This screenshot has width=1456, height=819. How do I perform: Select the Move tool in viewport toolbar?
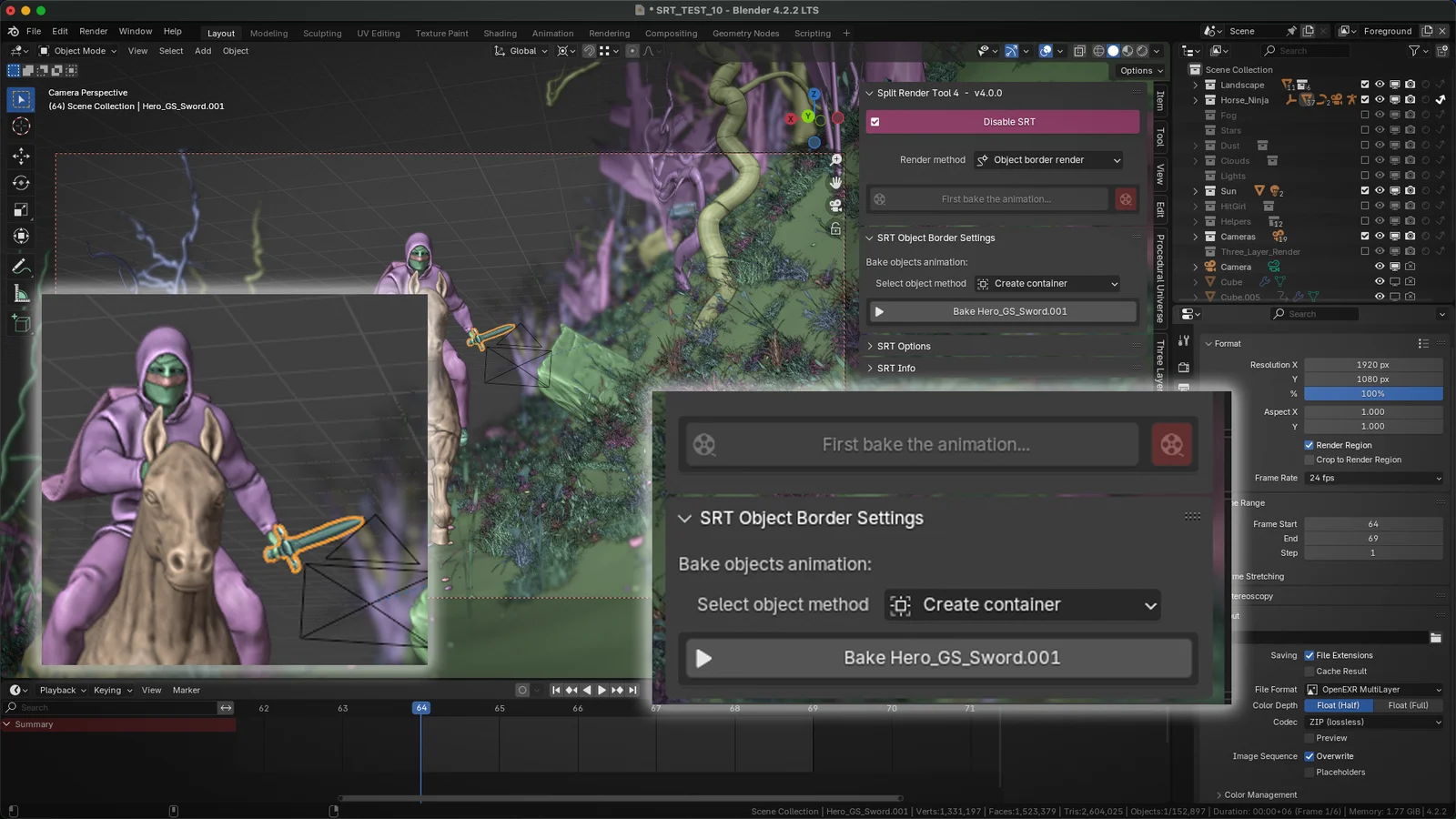(20, 156)
